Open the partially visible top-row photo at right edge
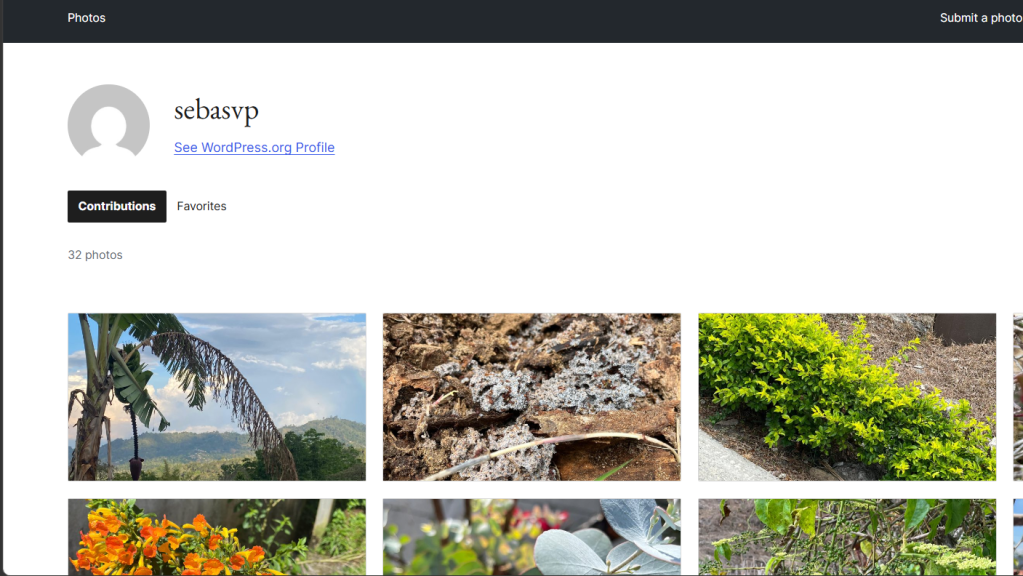The image size is (1023, 576). pos(1018,397)
